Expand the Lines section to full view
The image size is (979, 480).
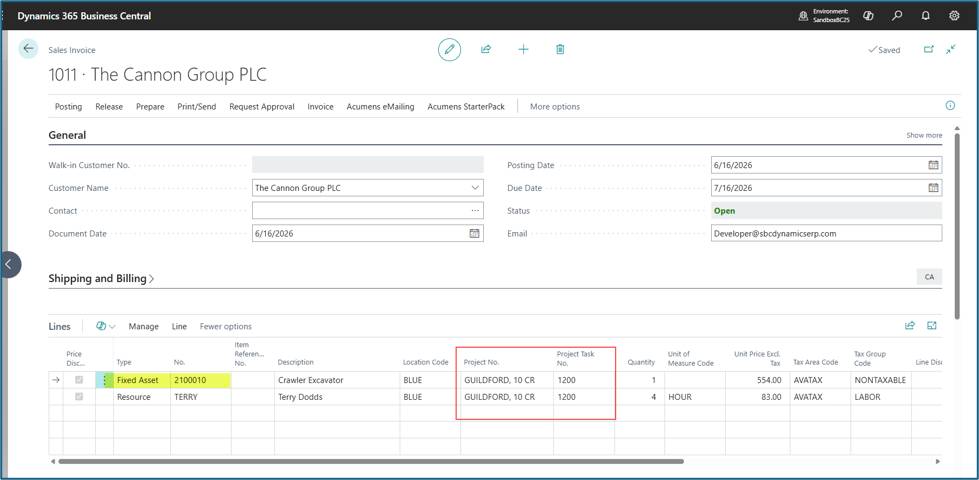(932, 325)
